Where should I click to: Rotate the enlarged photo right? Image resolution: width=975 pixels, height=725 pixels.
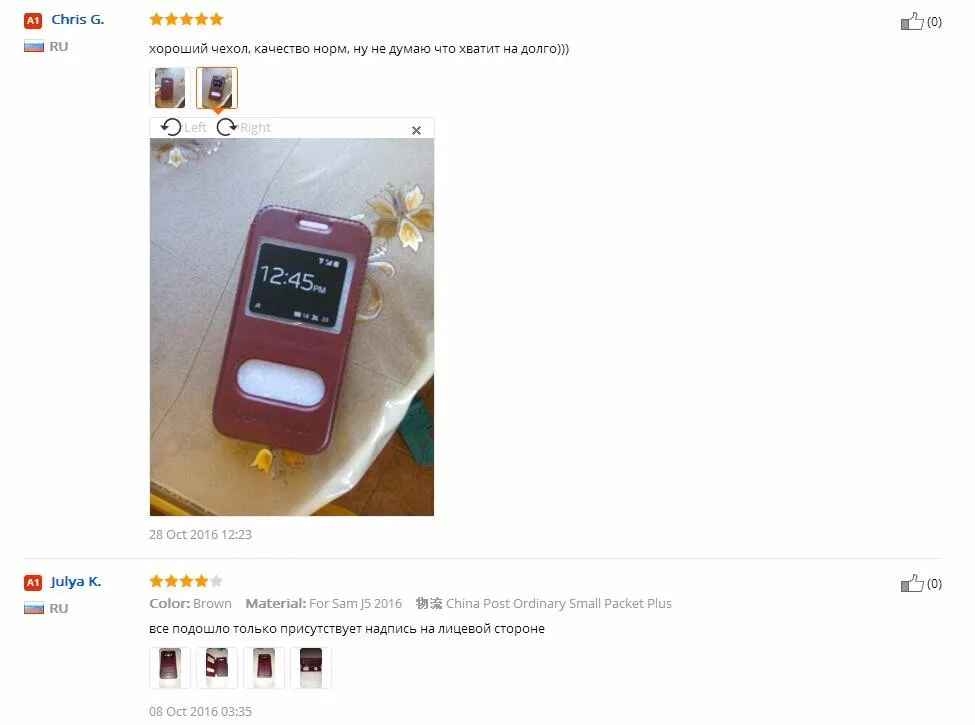pyautogui.click(x=243, y=127)
